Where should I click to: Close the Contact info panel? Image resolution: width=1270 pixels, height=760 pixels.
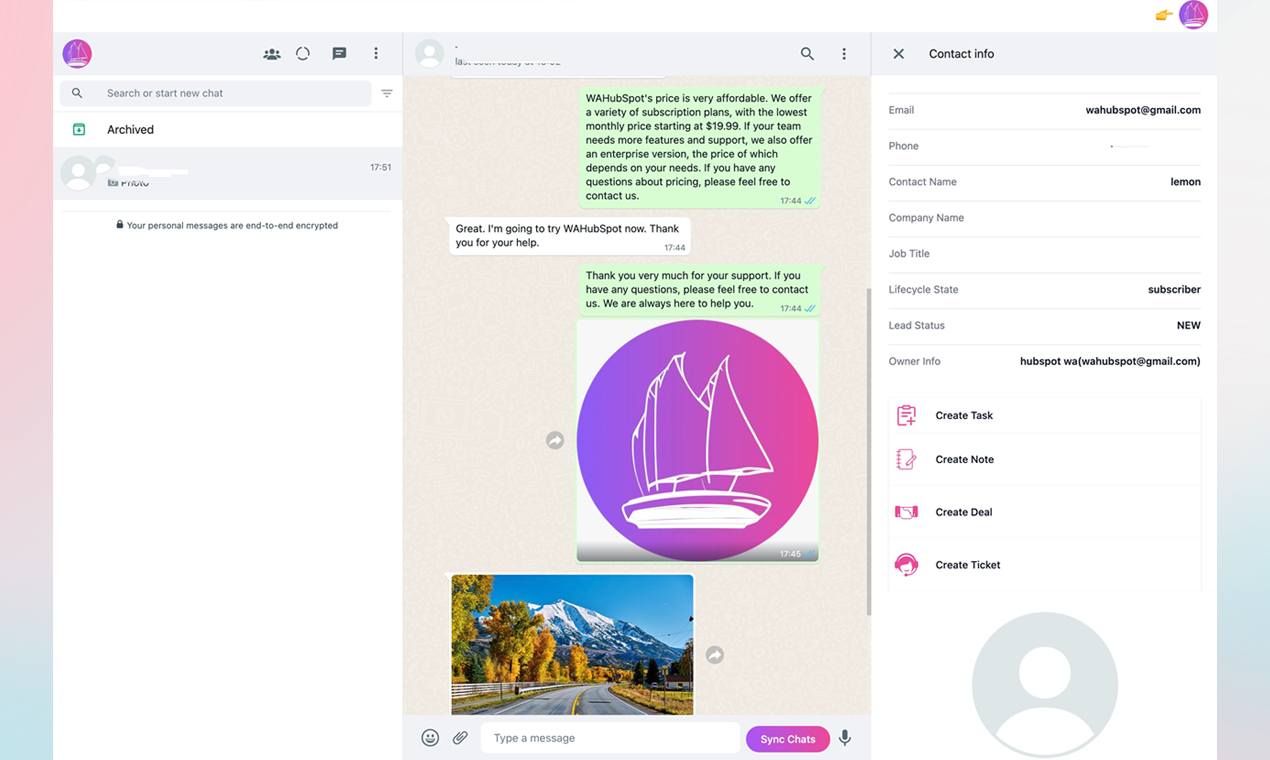click(x=898, y=54)
